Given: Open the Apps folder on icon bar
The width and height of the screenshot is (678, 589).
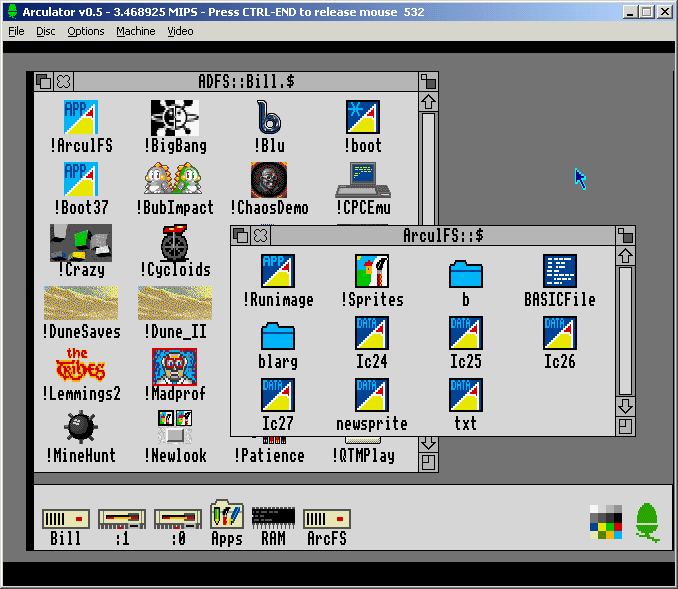Looking at the screenshot, I should [x=227, y=516].
